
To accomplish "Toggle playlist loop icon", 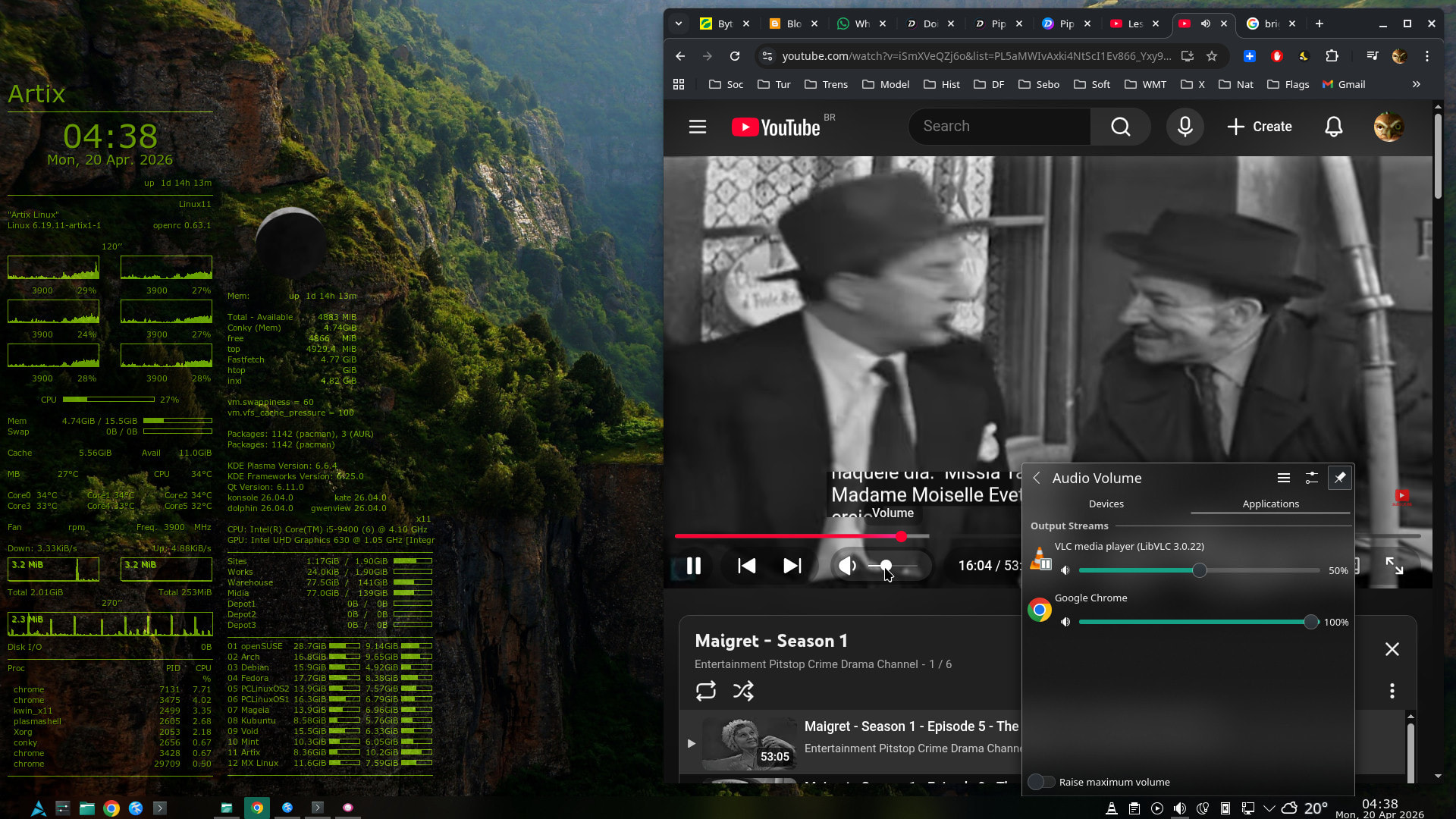I will [705, 691].
